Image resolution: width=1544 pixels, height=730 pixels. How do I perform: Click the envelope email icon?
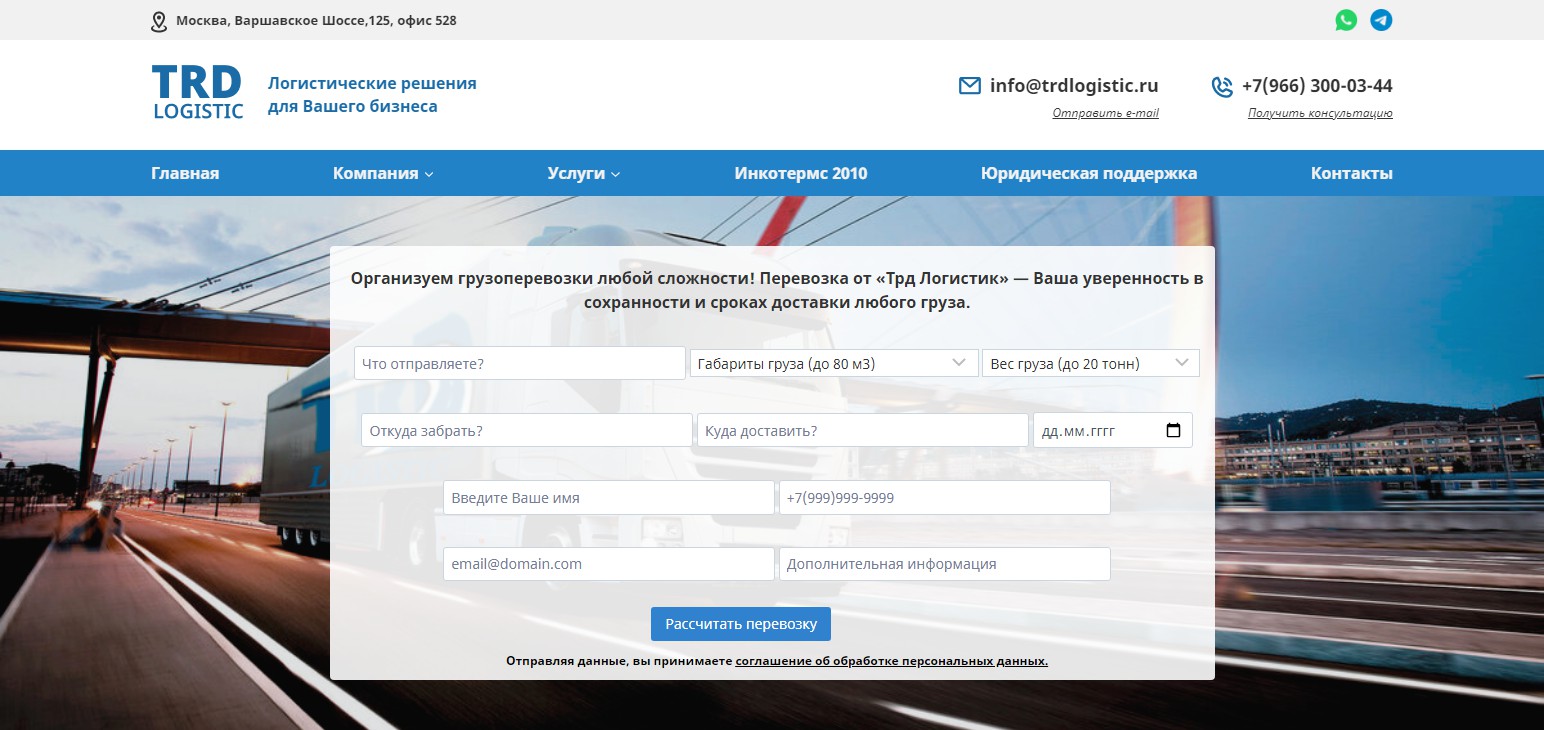pyautogui.click(x=969, y=86)
